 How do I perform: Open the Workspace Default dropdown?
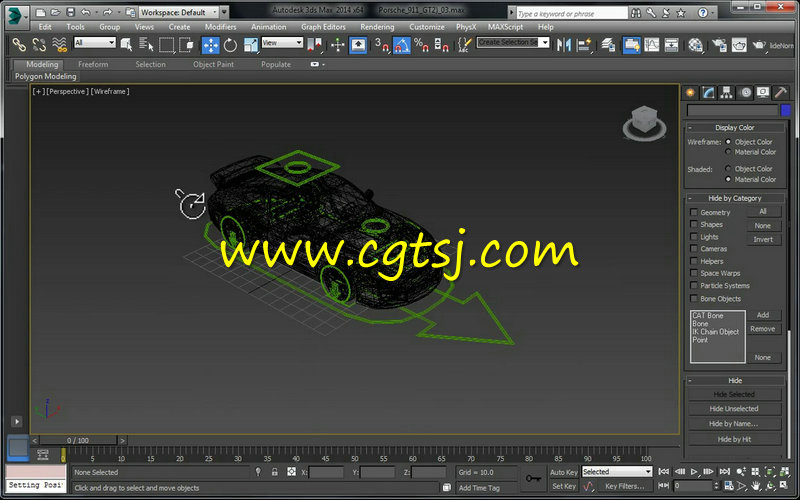tap(179, 12)
